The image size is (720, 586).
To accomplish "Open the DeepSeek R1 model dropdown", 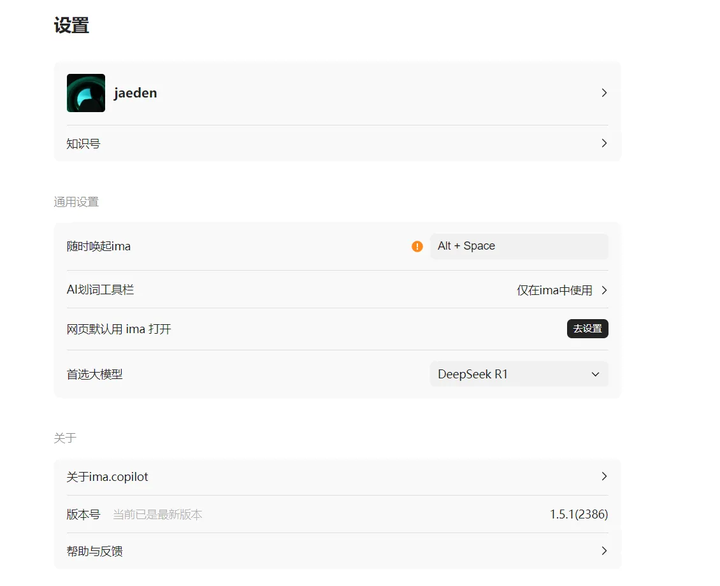I will point(519,374).
